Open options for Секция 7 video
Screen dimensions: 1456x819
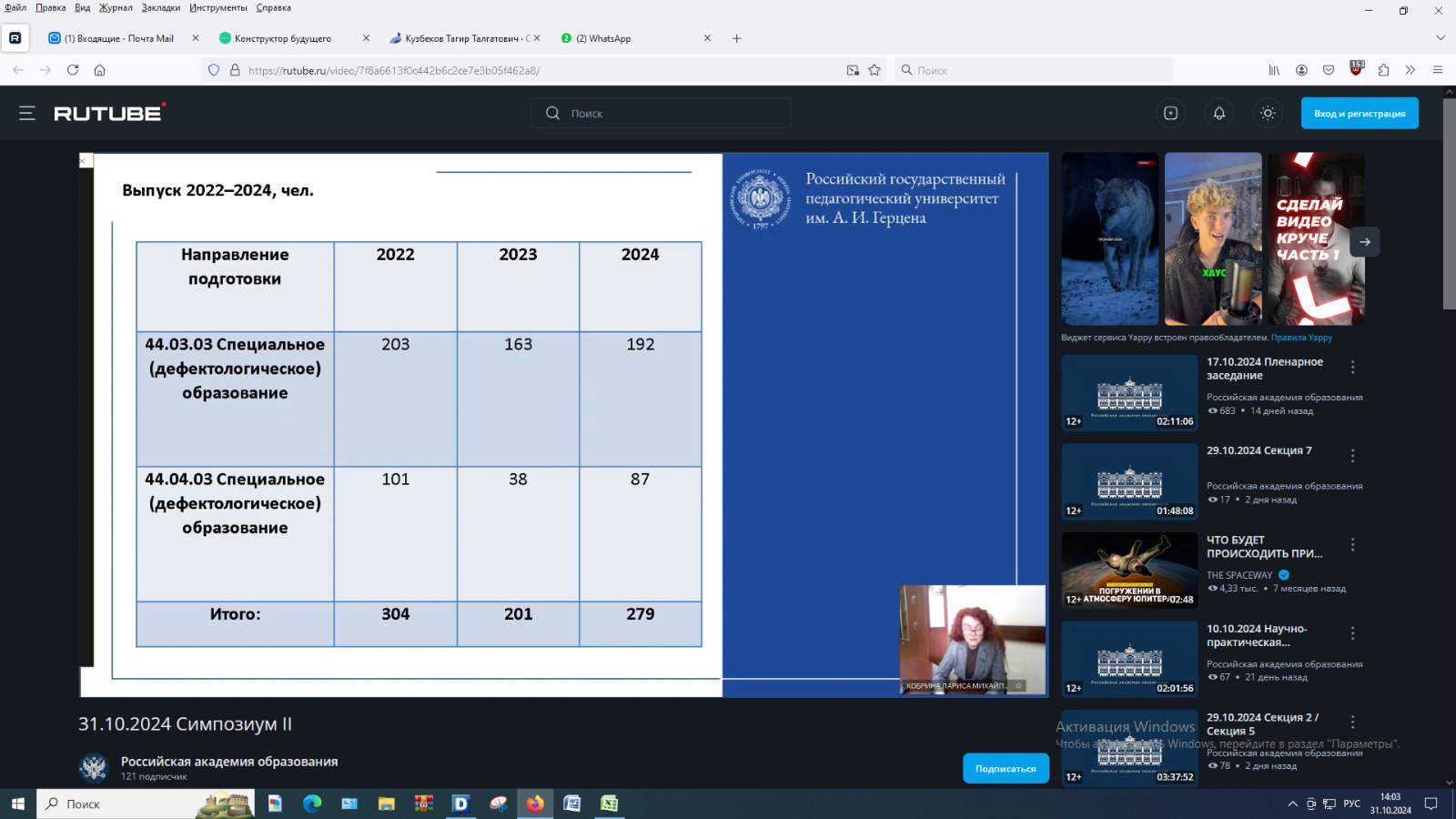point(1352,456)
